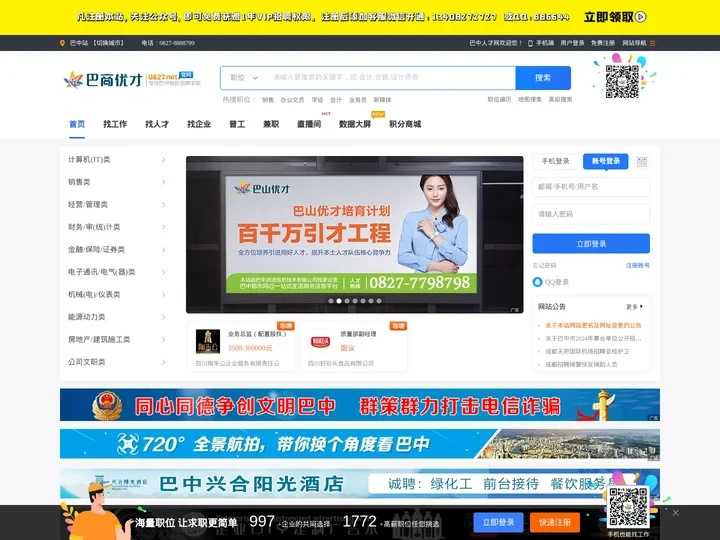Expand the 机械(电)/仪表类 category arrow
The width and height of the screenshot is (720, 540).
163,295
